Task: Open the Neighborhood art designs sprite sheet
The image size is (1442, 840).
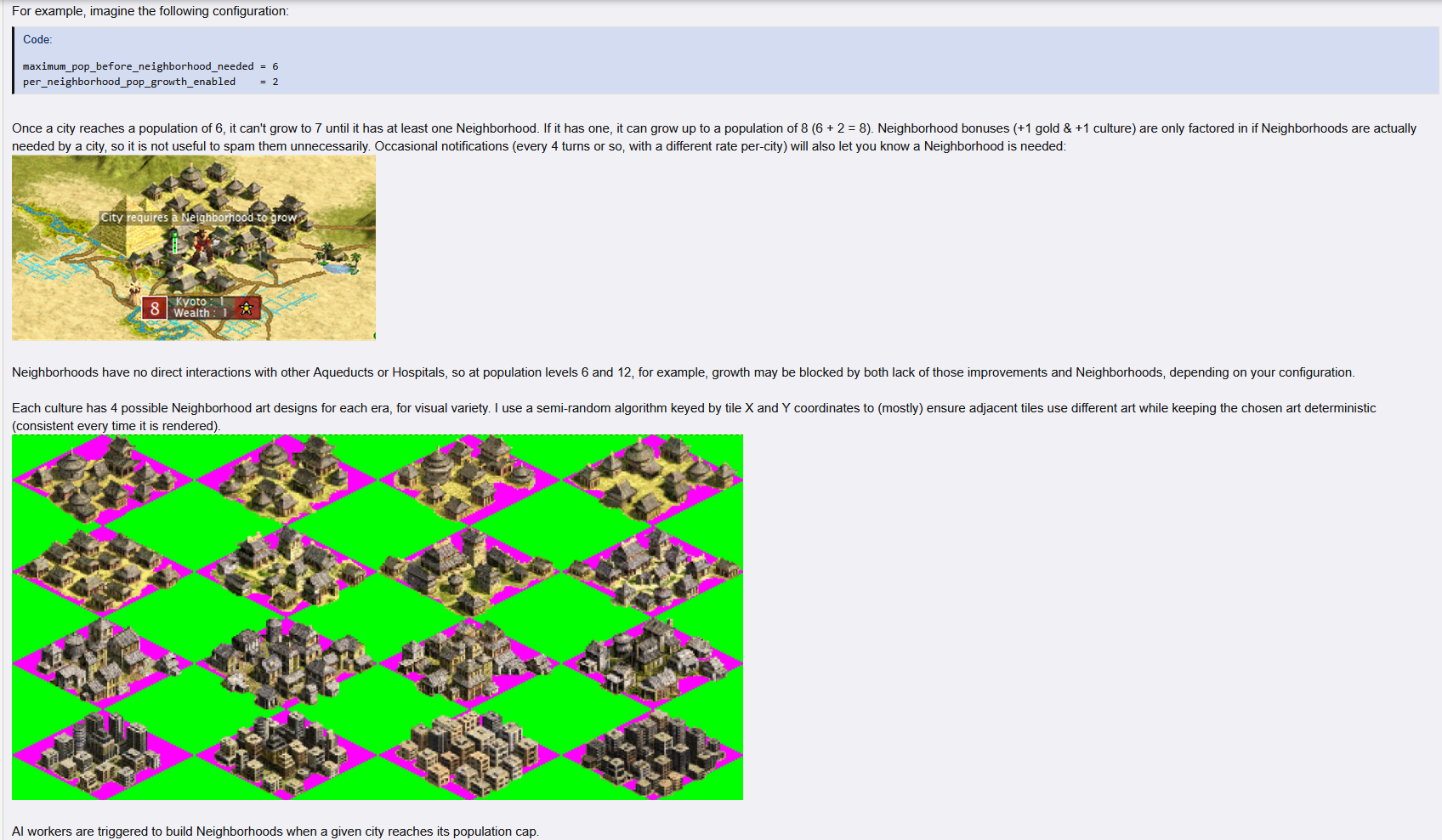Action: [378, 617]
